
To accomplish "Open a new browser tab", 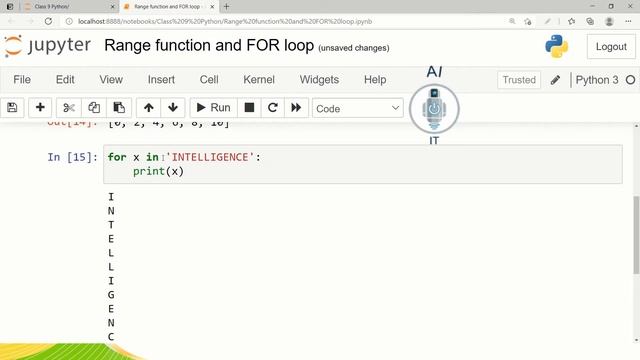I will coord(227,7).
